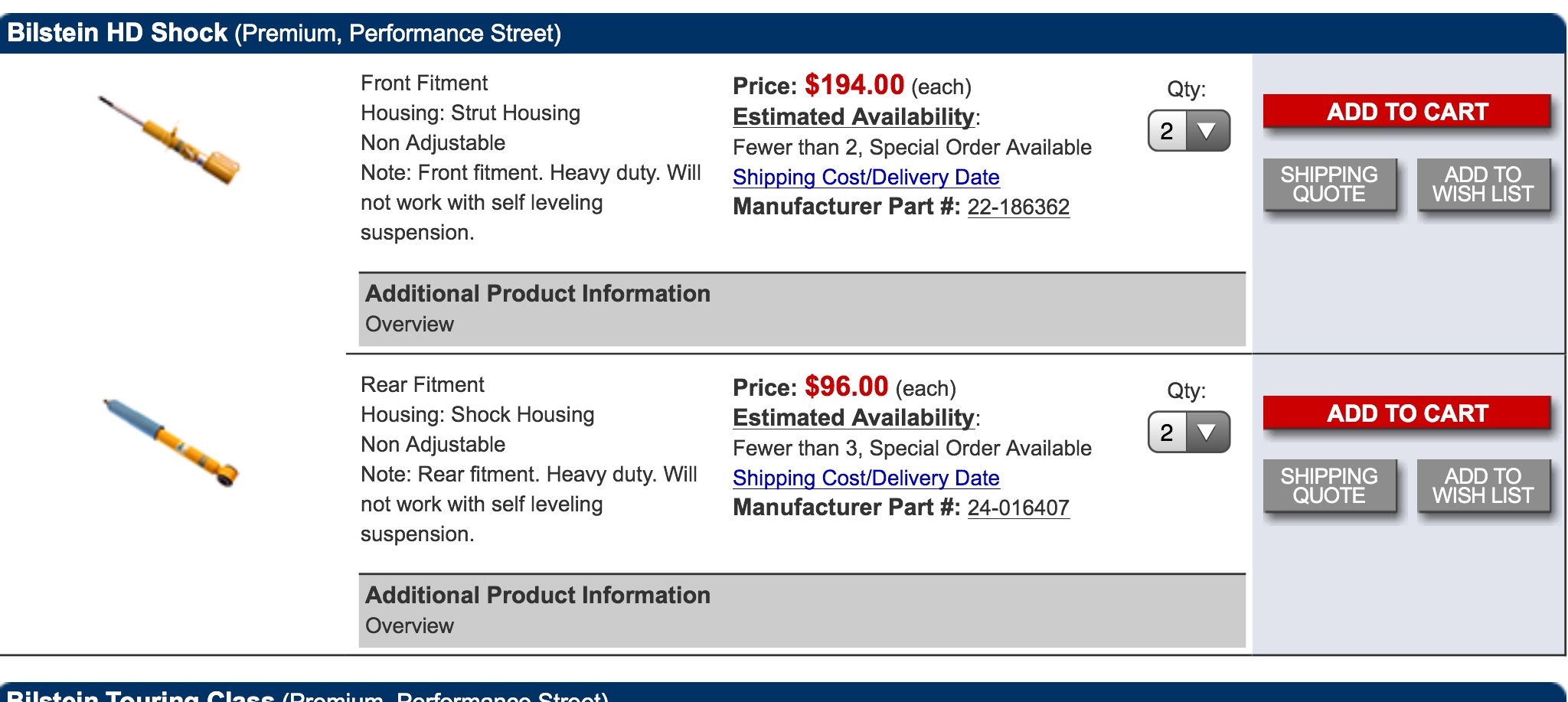This screenshot has height=702, width=1568.
Task: Click the front strut product image
Action: coord(170,140)
